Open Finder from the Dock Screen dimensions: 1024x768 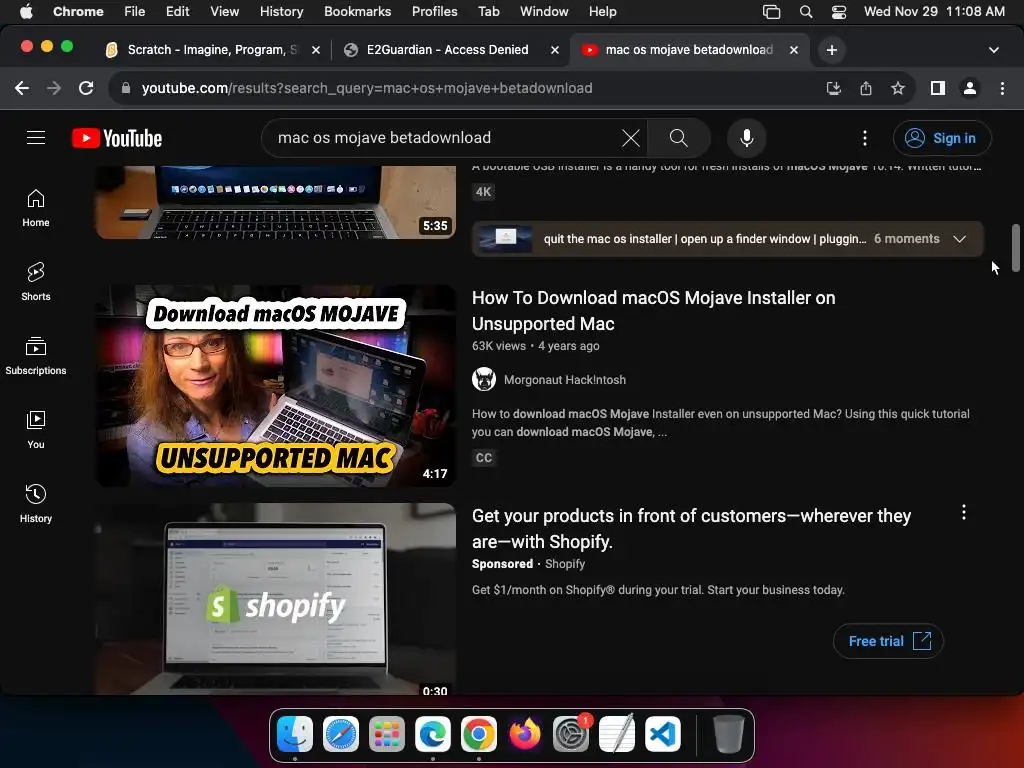295,734
